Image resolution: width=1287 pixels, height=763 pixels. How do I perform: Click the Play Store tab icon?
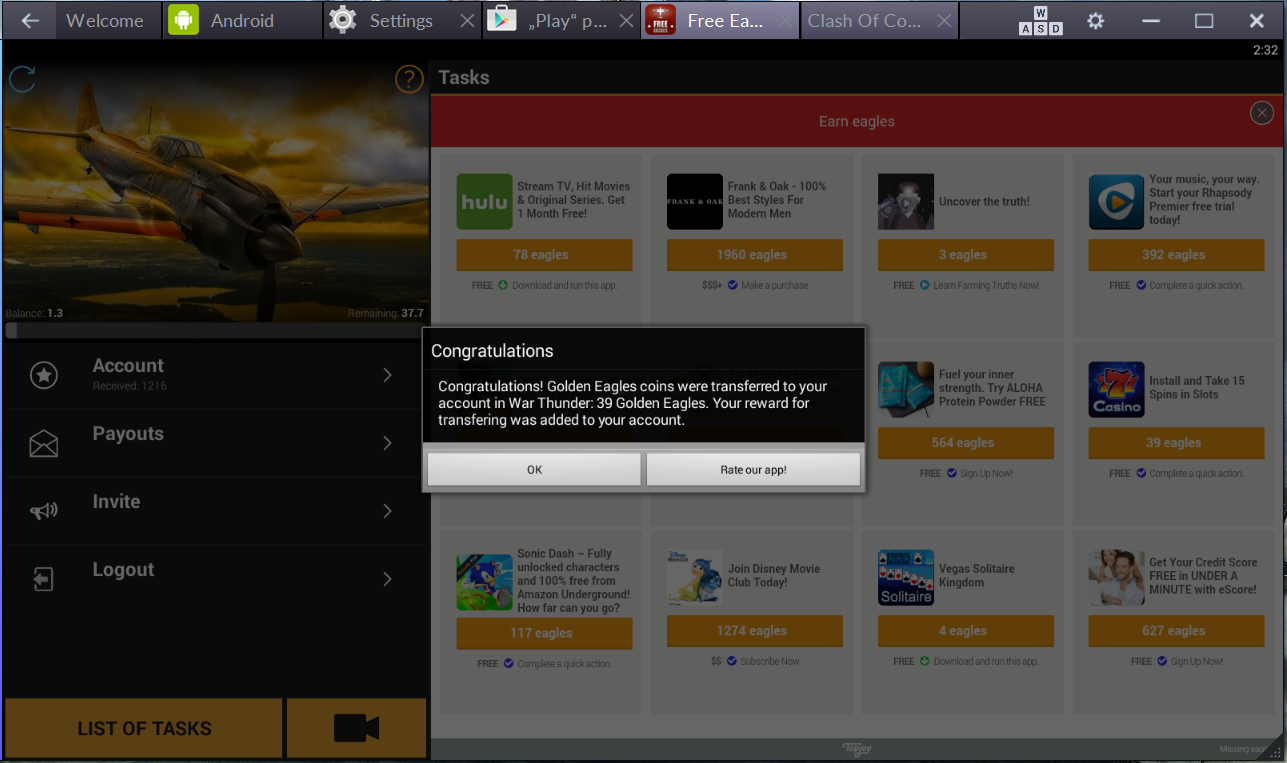point(500,21)
